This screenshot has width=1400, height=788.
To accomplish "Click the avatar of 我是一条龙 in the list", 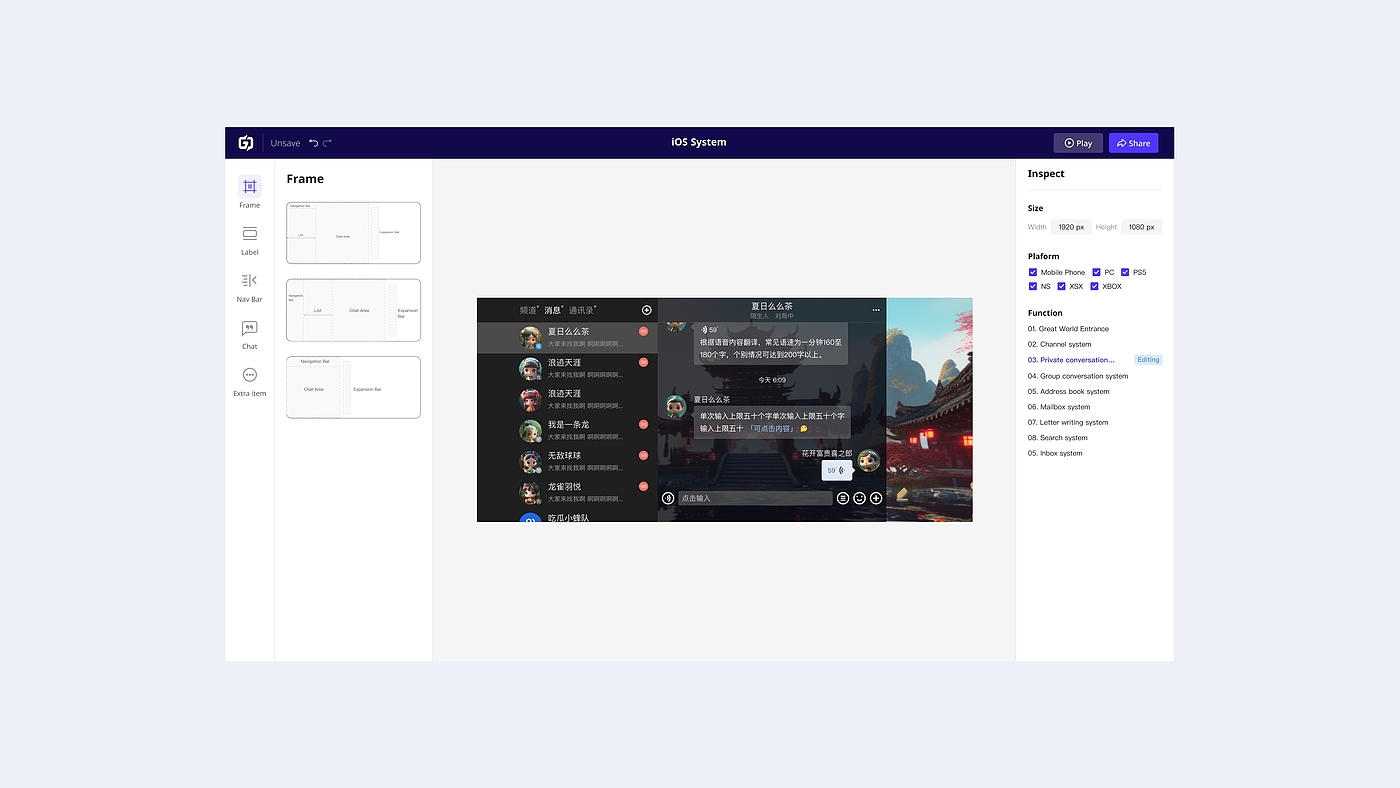I will click(530, 431).
